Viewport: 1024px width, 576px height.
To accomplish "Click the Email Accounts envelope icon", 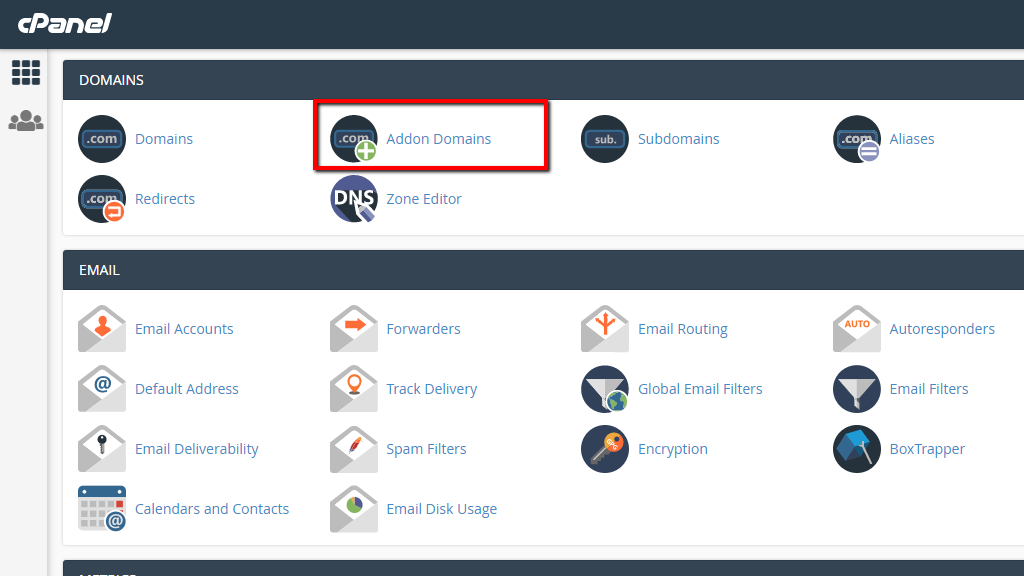I will 102,329.
